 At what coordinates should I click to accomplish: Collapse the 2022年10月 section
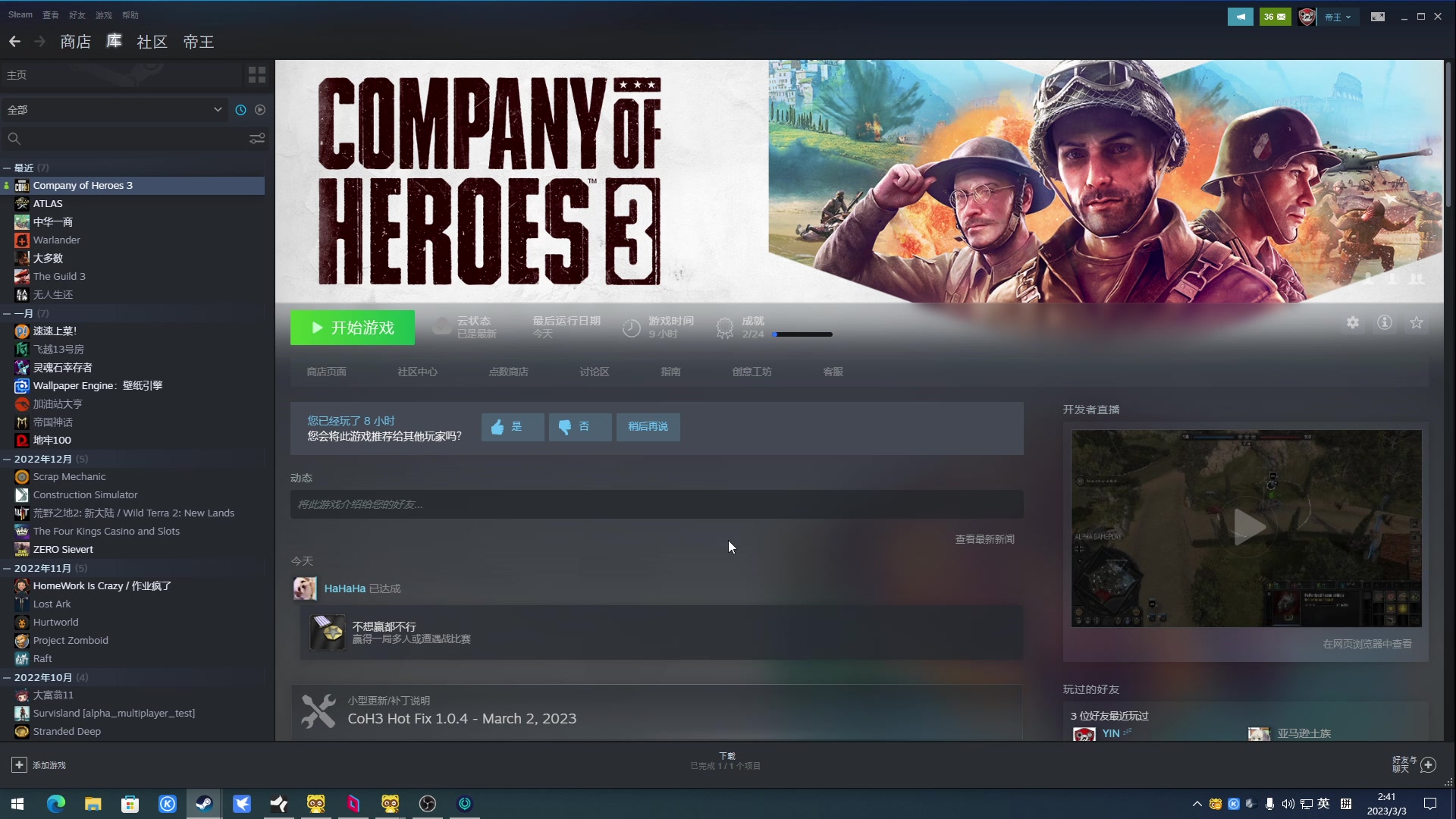pos(7,677)
